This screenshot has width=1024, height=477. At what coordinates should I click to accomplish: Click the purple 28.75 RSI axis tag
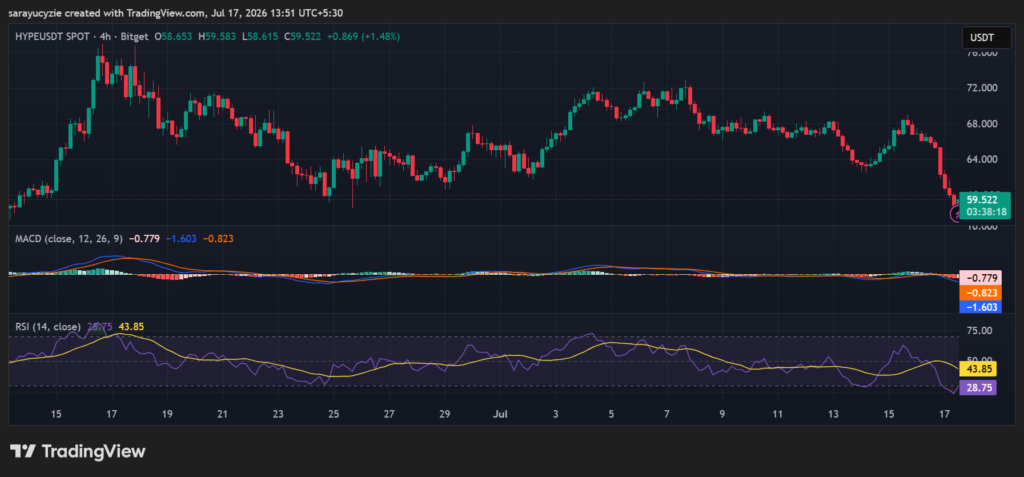point(978,387)
